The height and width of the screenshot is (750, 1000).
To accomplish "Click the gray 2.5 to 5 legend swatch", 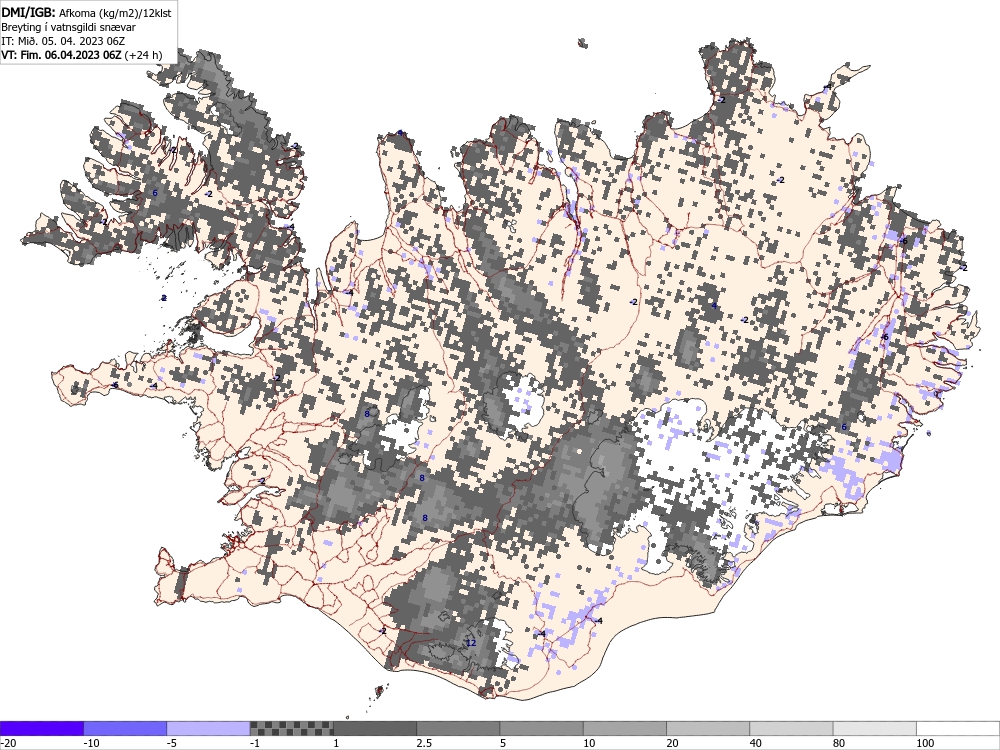I will point(458,728).
